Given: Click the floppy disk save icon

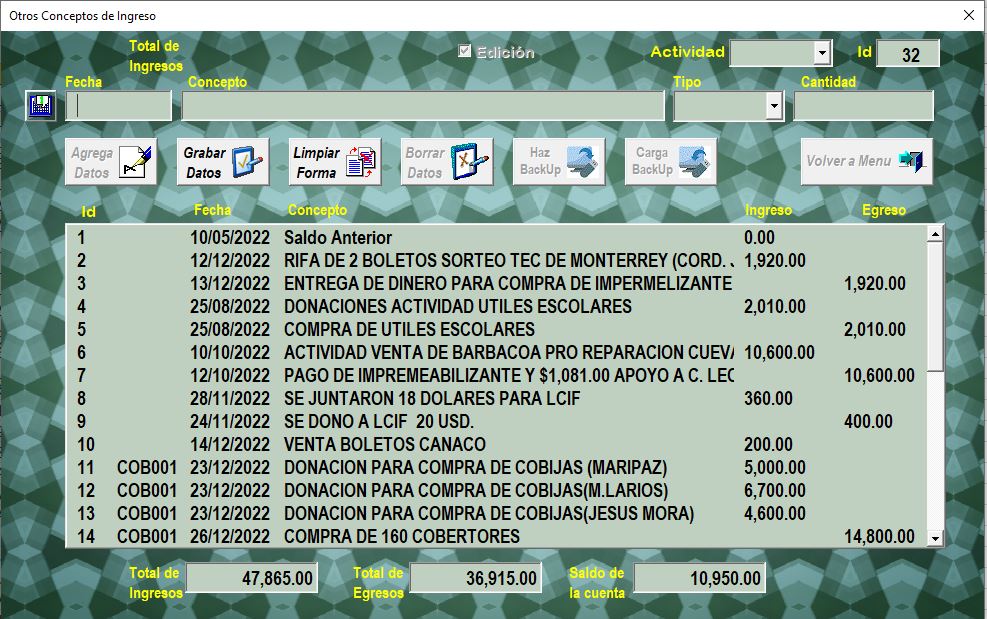Looking at the screenshot, I should tap(41, 106).
